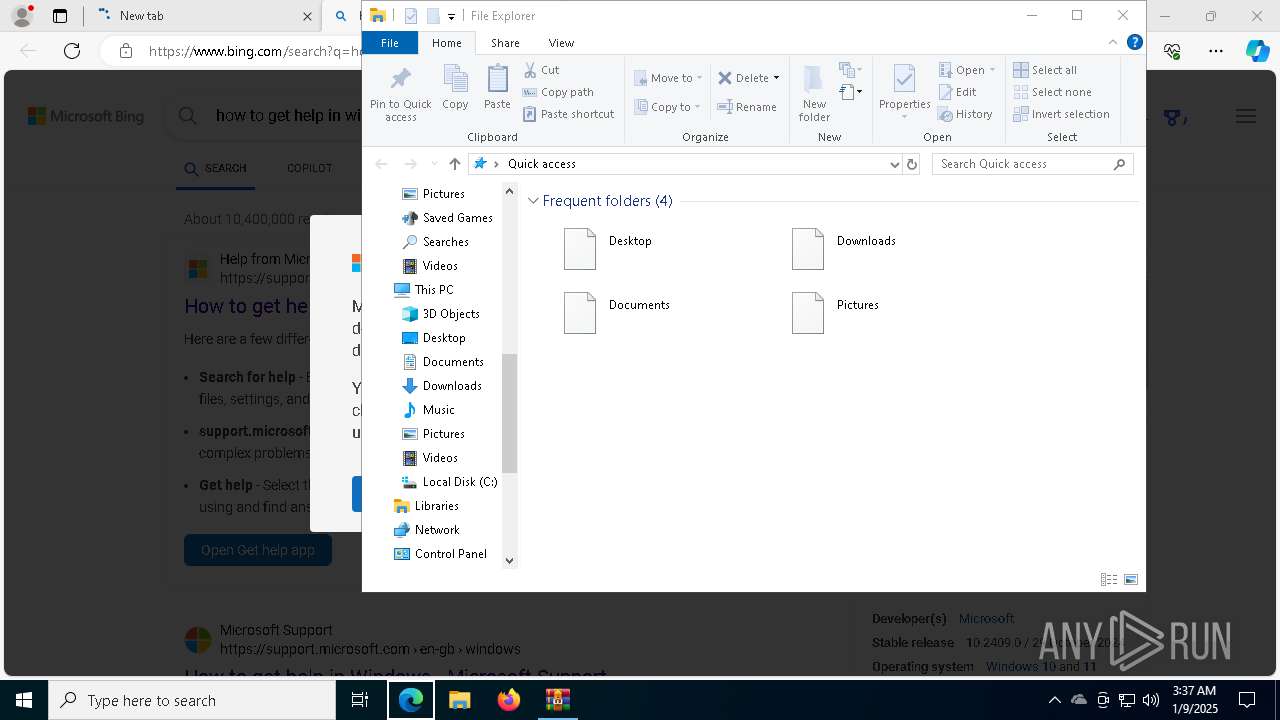The width and height of the screenshot is (1280, 720).
Task: Click Select none in ribbon
Action: click(1052, 92)
